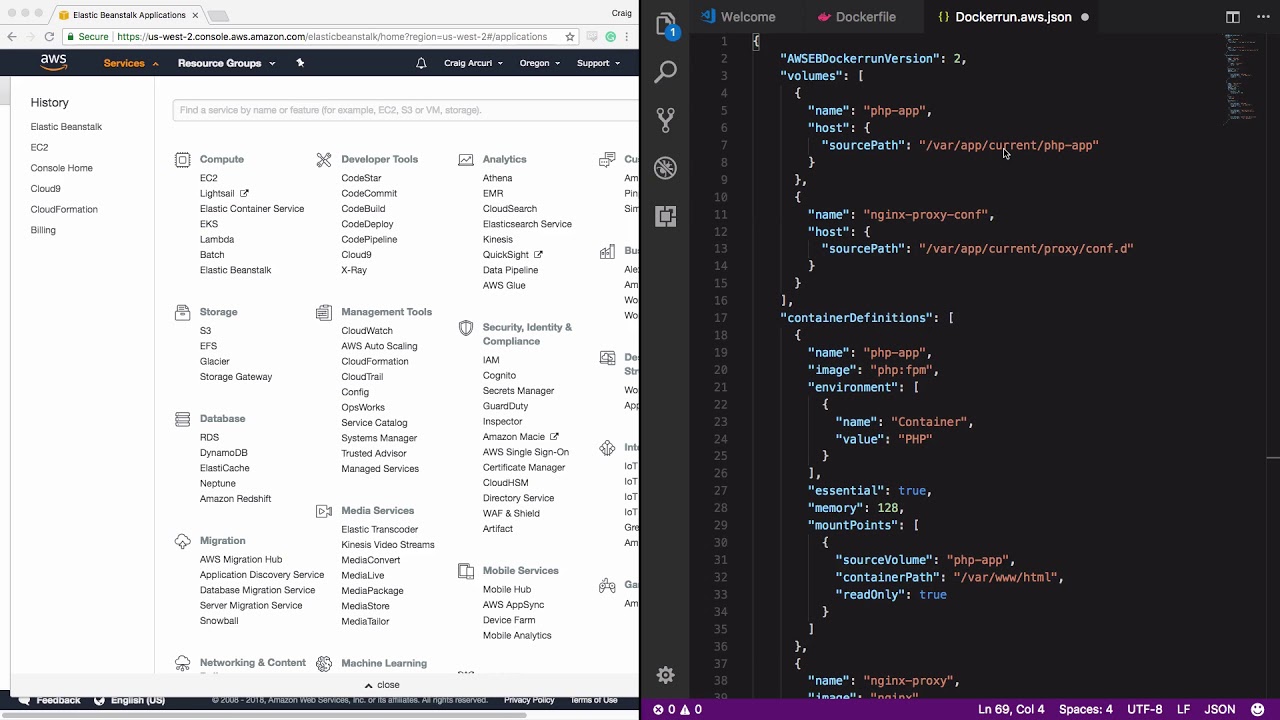
Task: Open DynamoDB service link
Action: 223,453
